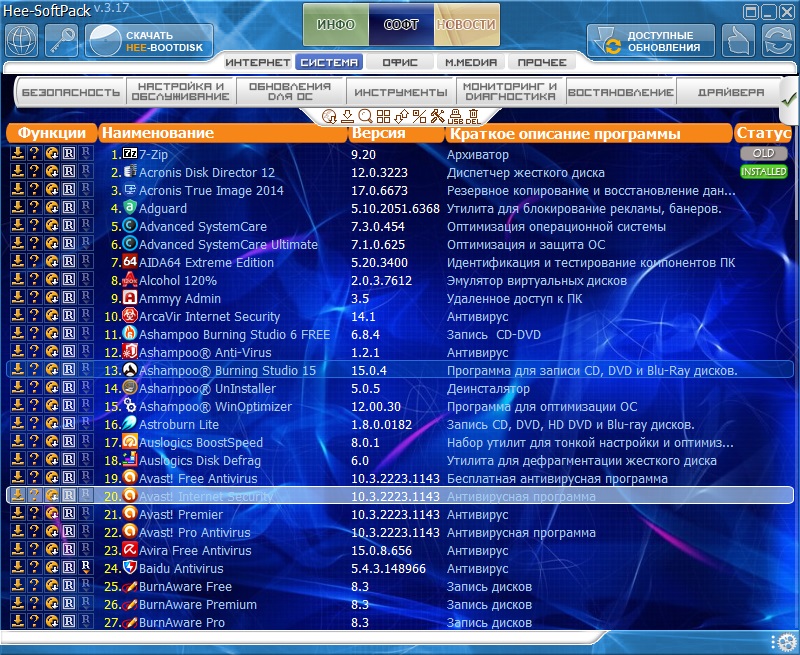Switch to the ИНФО tab

click(x=335, y=24)
